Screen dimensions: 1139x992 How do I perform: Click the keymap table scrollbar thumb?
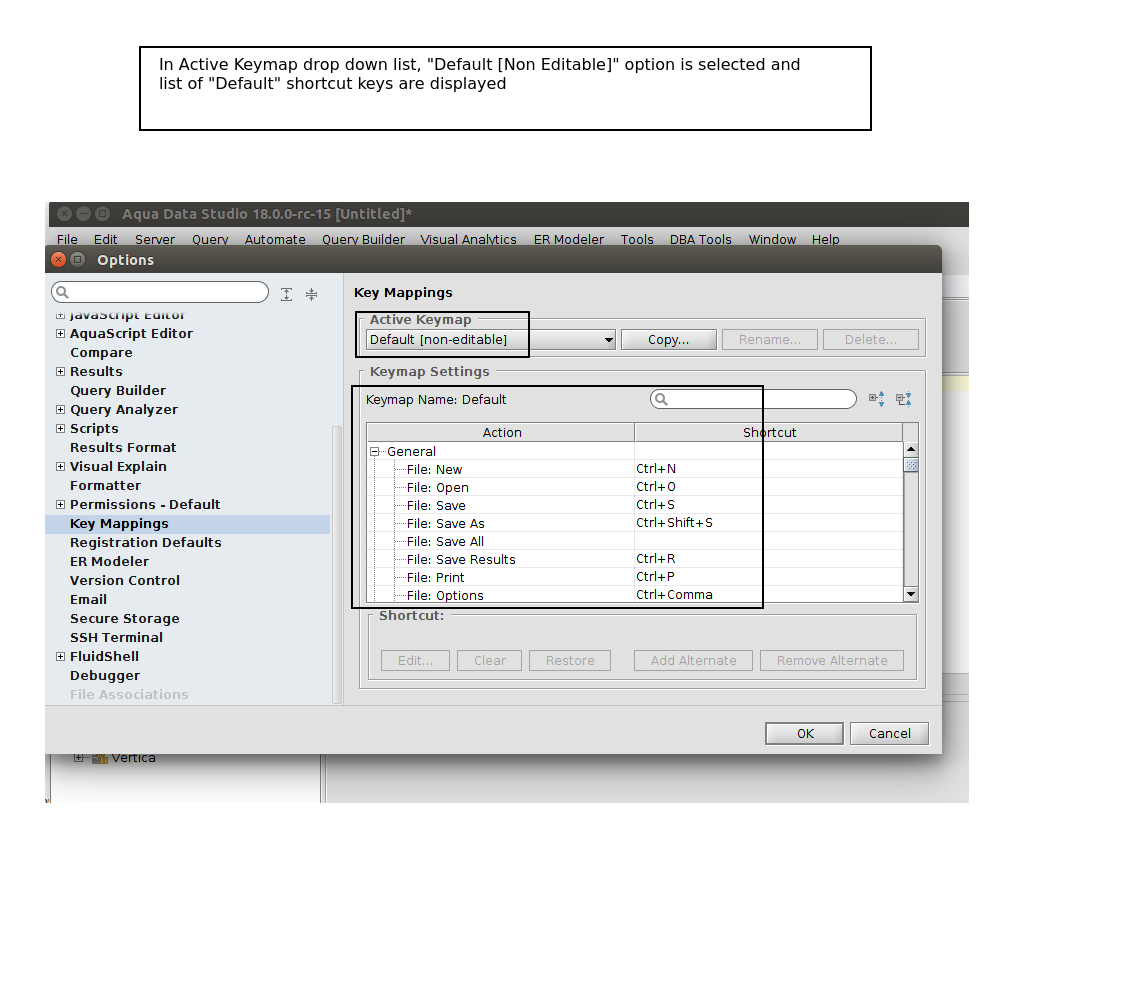pyautogui.click(x=911, y=465)
